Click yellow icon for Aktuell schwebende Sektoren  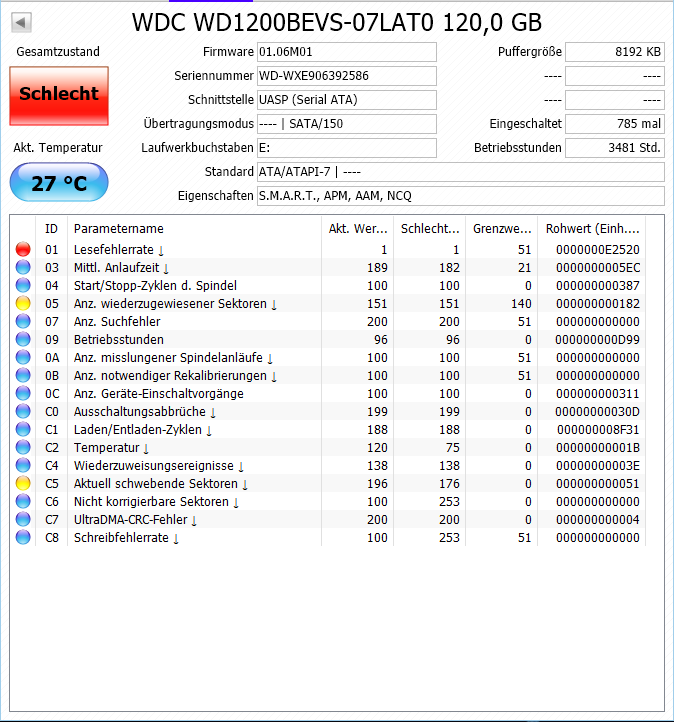[23, 483]
